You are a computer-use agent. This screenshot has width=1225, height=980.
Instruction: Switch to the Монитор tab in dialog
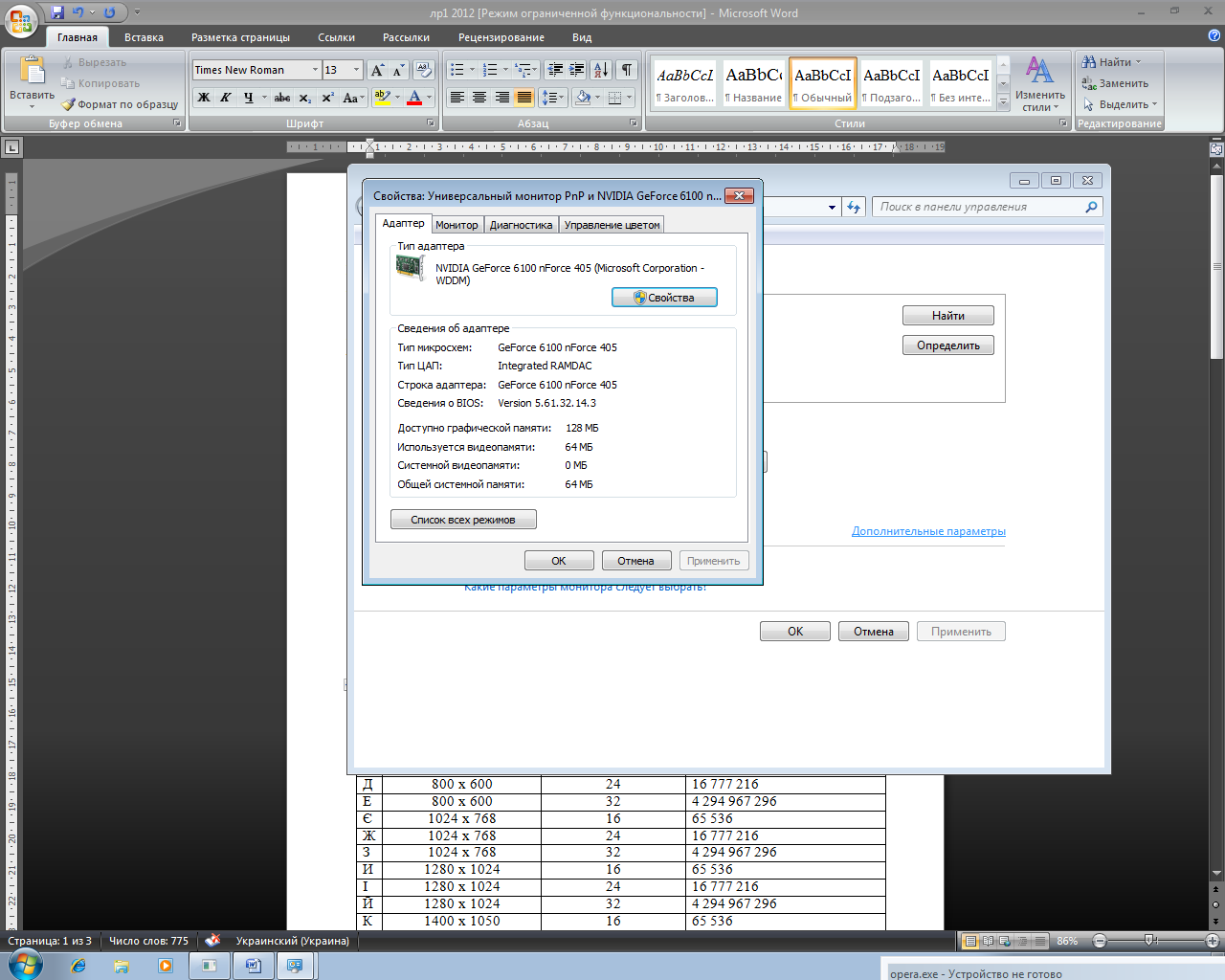[457, 225]
